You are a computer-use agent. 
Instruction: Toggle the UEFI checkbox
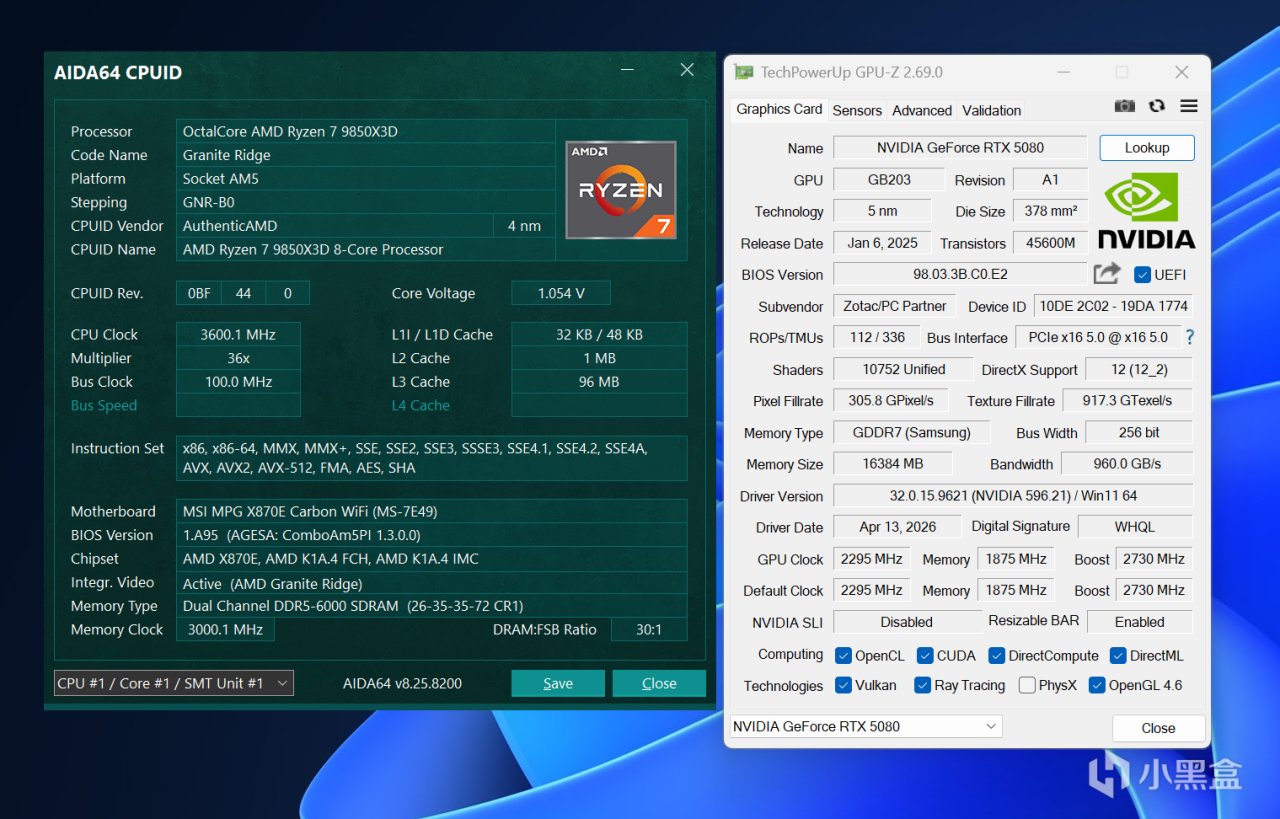point(1142,274)
